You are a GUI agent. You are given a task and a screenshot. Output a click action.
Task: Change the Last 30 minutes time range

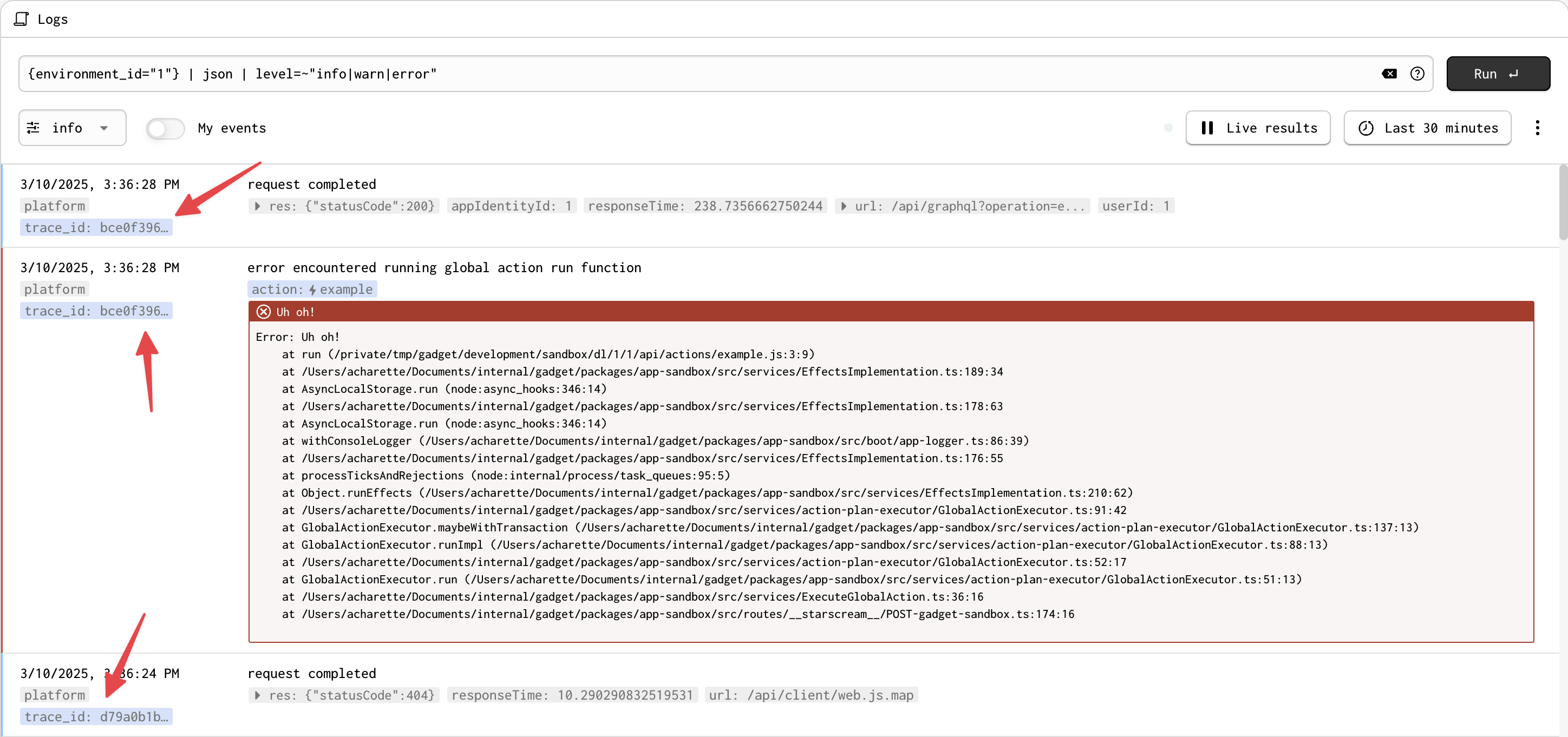click(x=1427, y=128)
